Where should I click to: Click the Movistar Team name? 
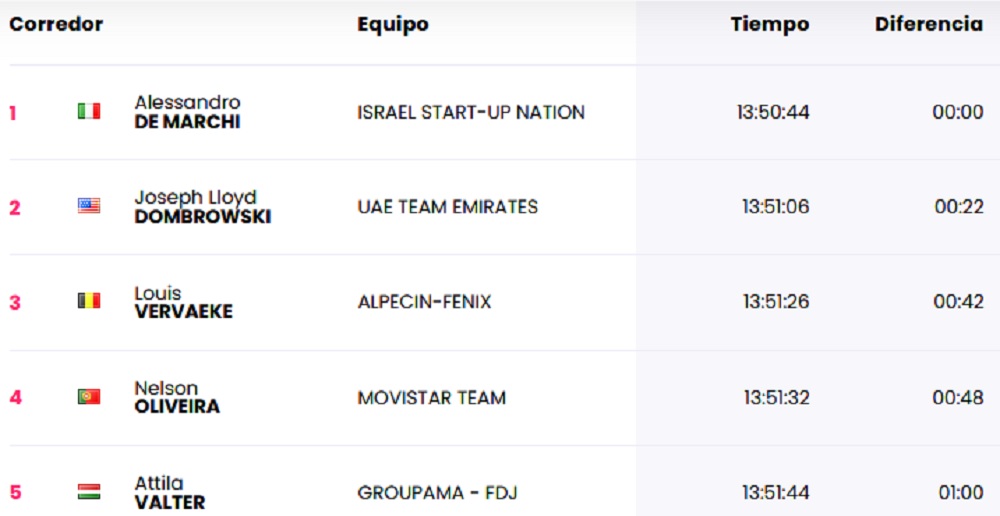[x=431, y=397]
